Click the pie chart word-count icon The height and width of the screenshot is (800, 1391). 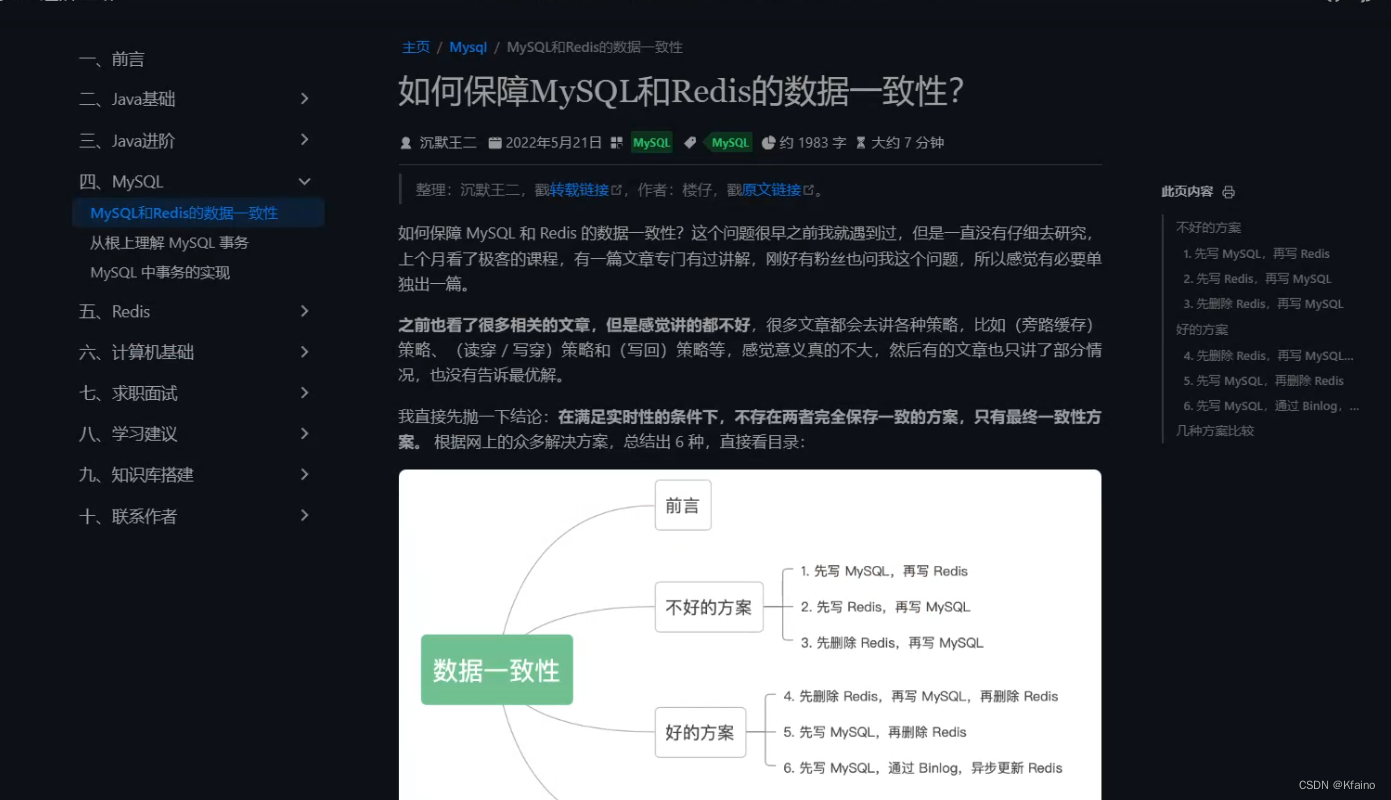[768, 143]
